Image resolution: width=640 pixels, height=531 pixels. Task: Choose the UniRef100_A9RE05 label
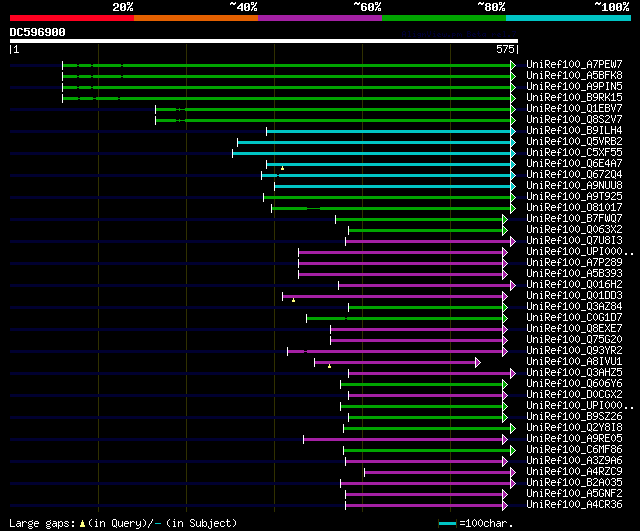click(574, 439)
